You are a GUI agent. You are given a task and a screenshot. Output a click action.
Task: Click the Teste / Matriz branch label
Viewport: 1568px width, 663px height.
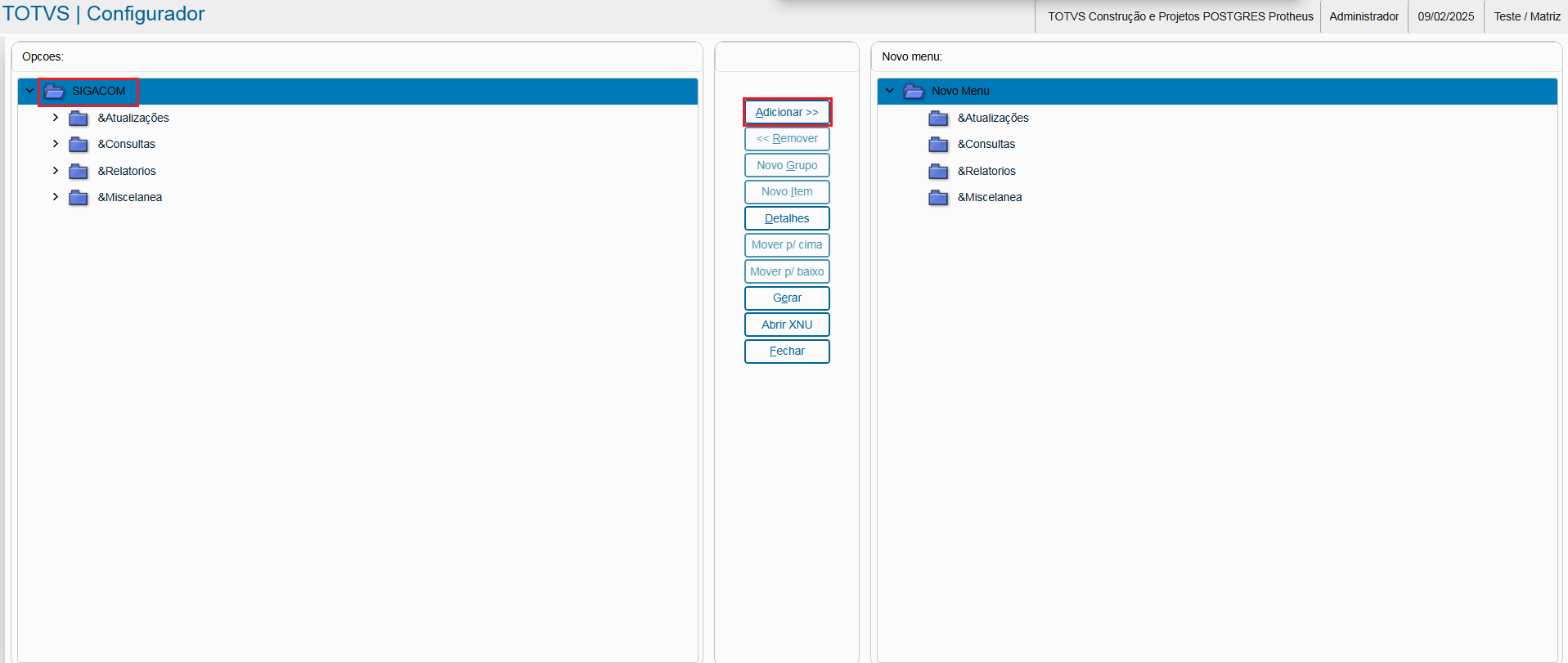[1527, 16]
